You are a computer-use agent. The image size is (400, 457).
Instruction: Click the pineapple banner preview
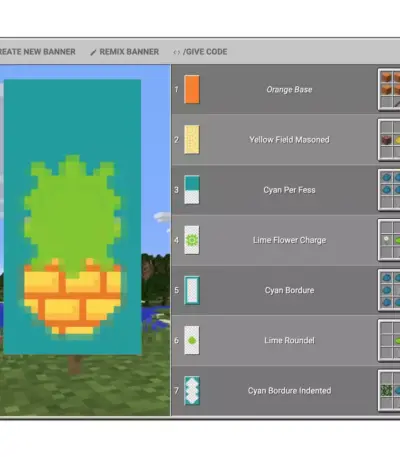click(72, 217)
